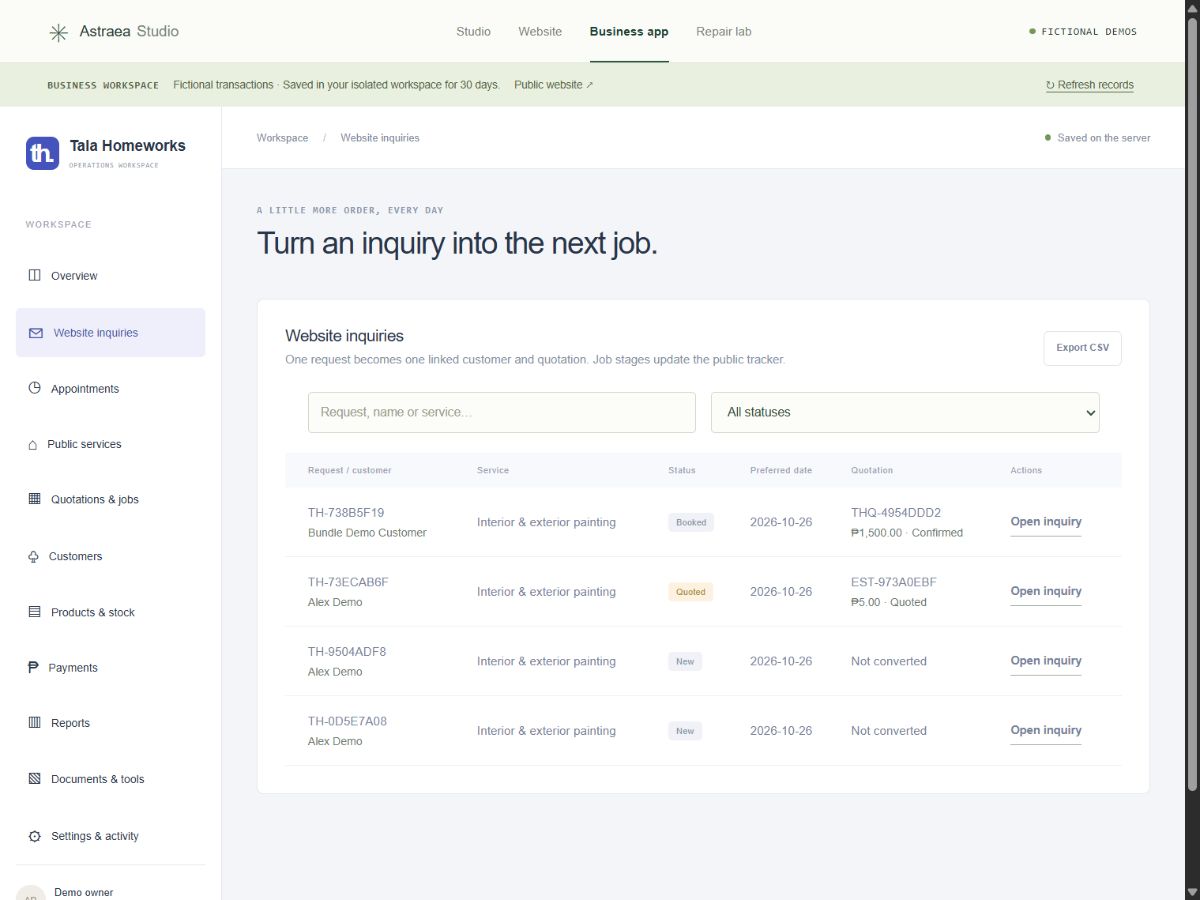Click the Tala Homeworks logo icon
The image size is (1200, 900).
coord(43,153)
